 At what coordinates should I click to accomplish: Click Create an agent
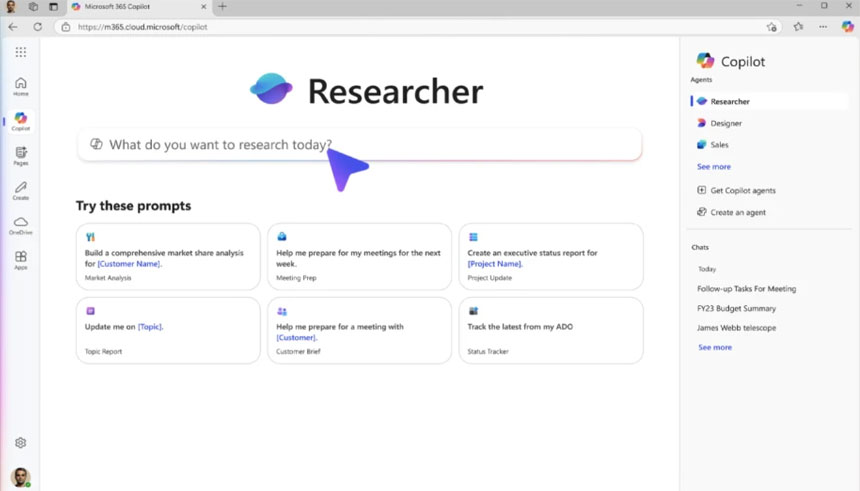click(731, 212)
